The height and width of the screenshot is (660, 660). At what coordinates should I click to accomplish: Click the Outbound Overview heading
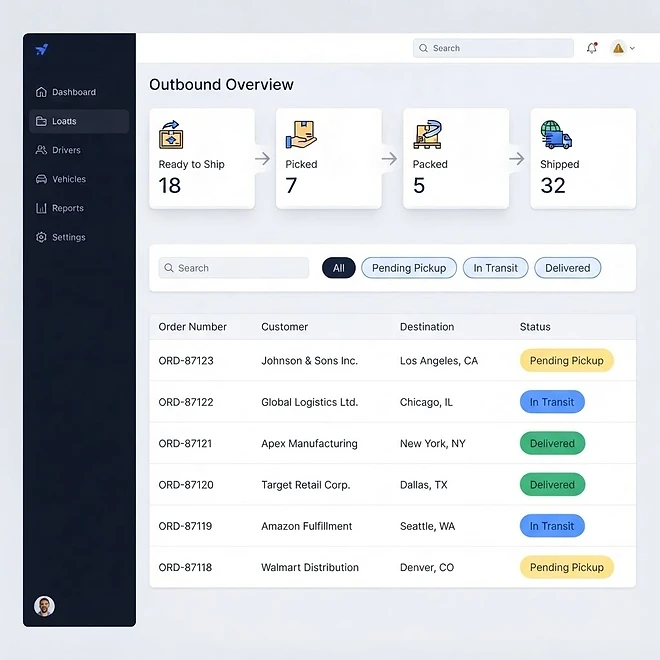click(221, 85)
